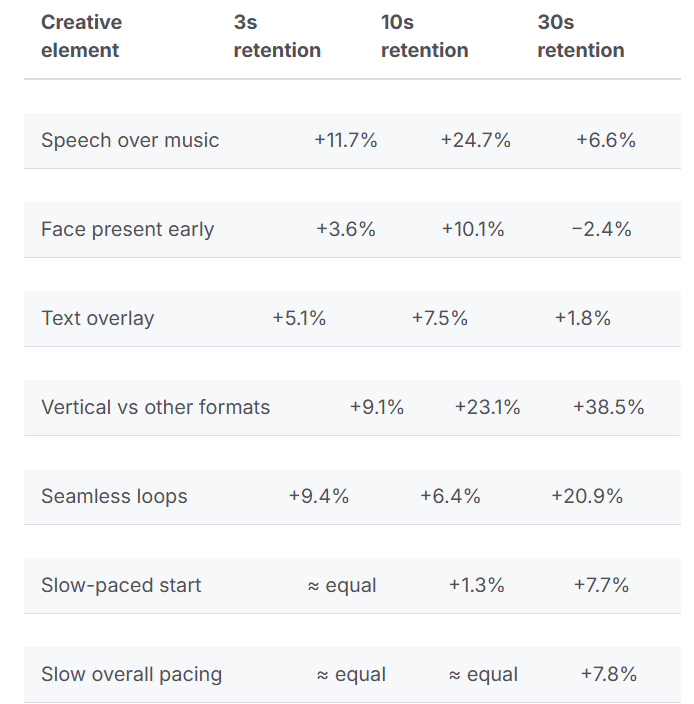Select the 30s retention column header
Screen dimensions: 694x704
pyautogui.click(x=580, y=36)
